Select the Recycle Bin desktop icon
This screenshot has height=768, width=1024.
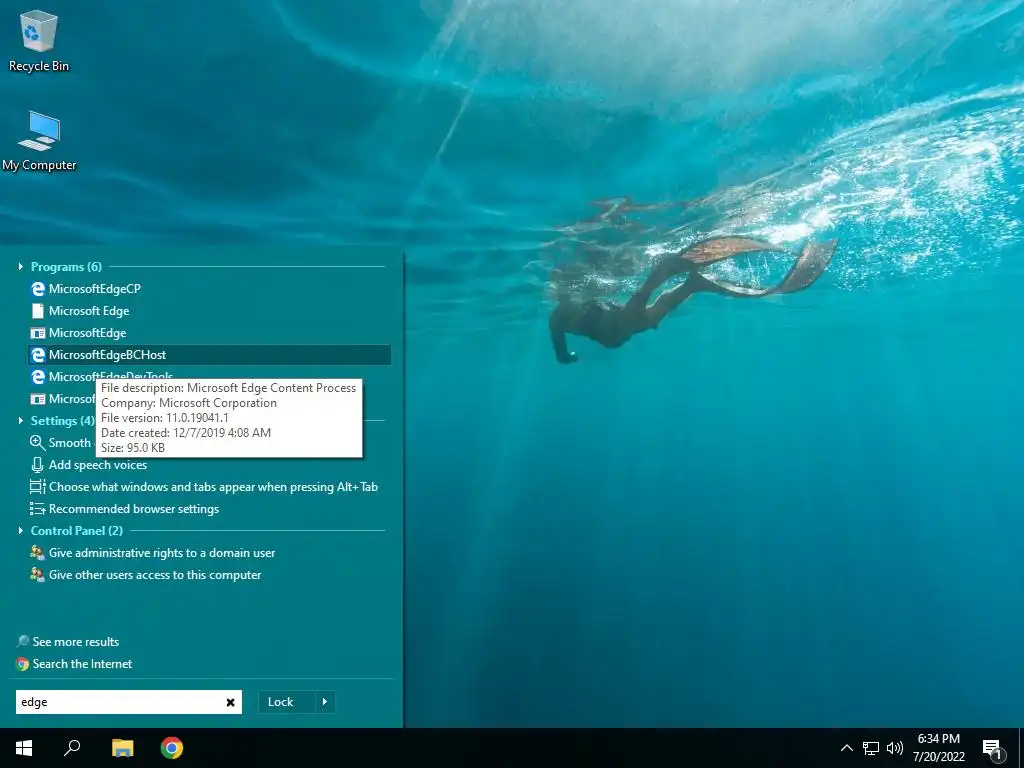[39, 42]
